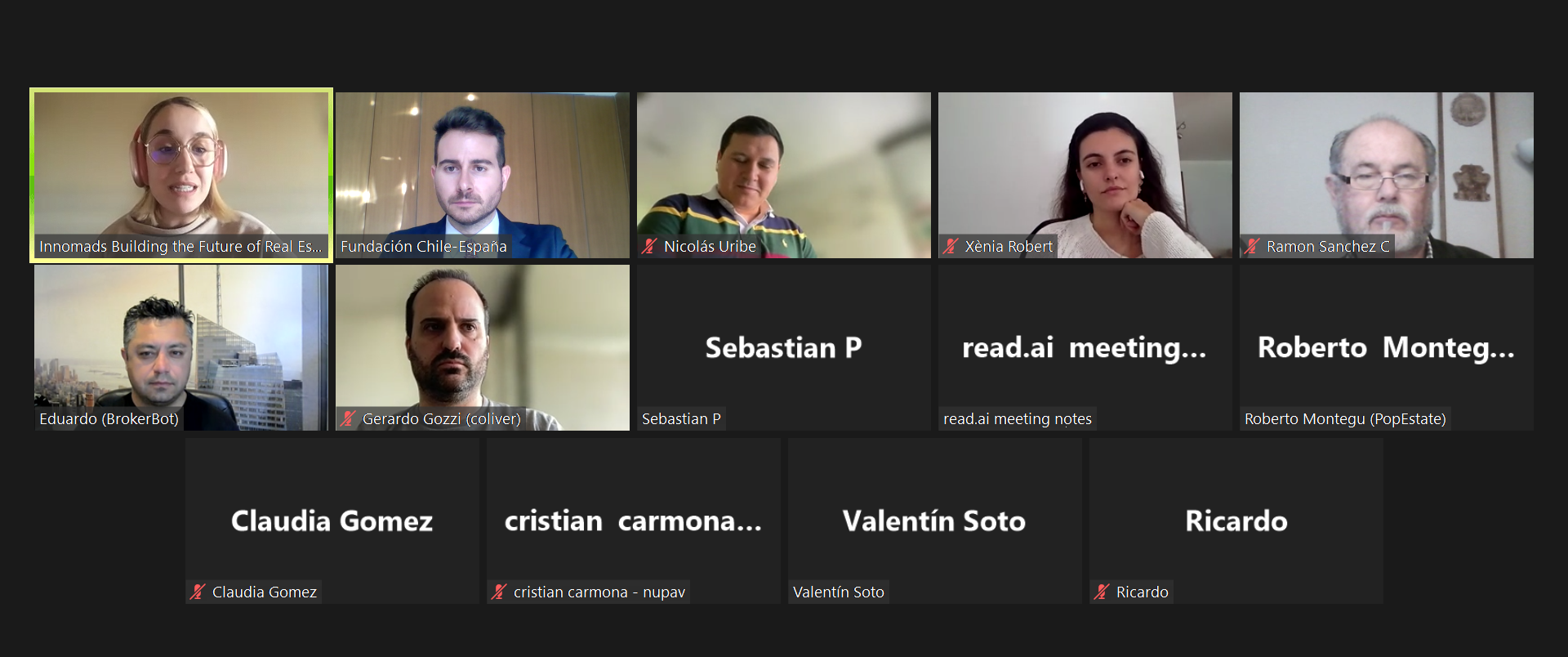Select the Sebastian P participant tile
This screenshot has height=657, width=1568.
[784, 347]
